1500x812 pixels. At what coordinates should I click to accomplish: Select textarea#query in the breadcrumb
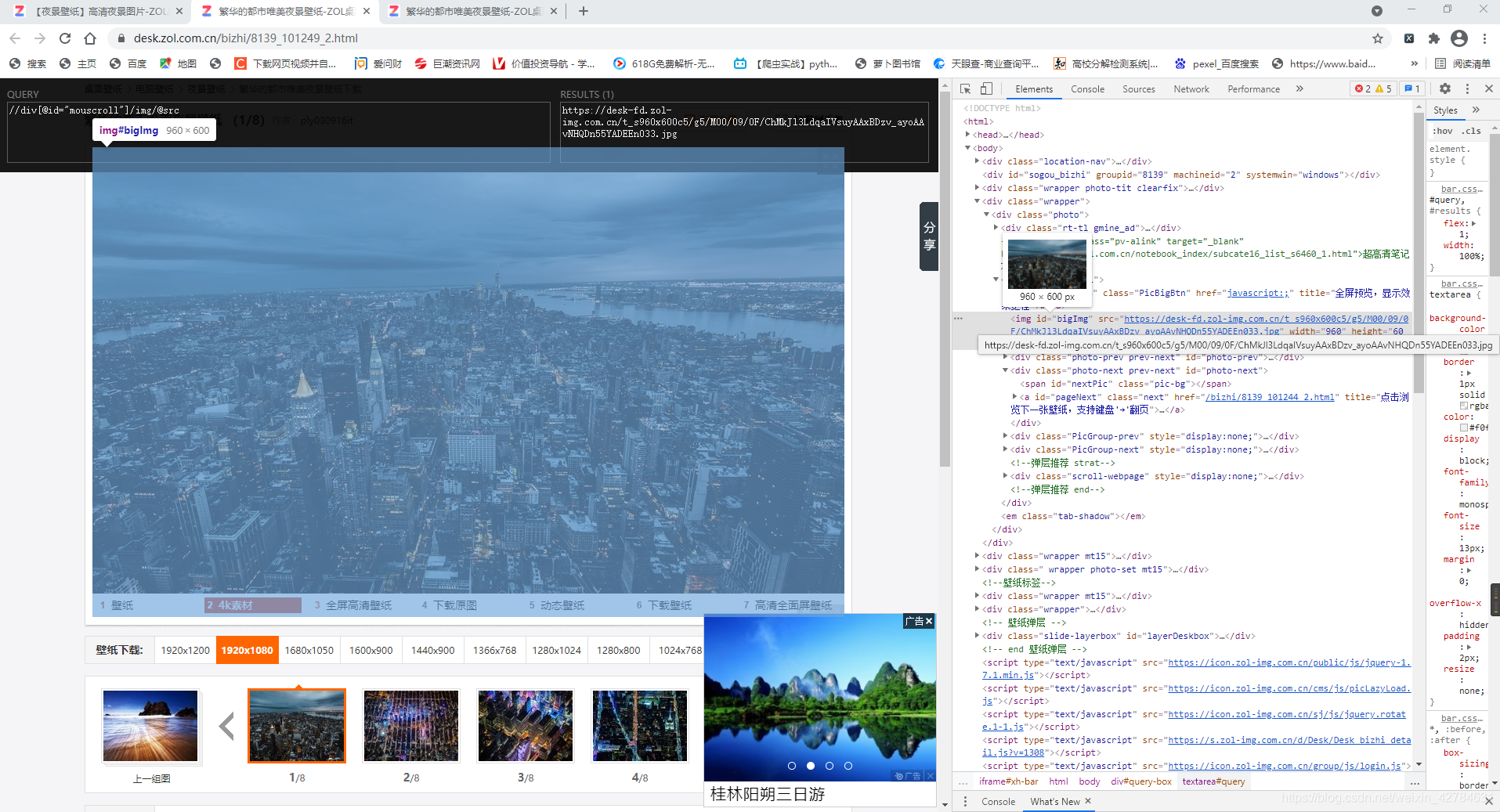pyautogui.click(x=1213, y=781)
